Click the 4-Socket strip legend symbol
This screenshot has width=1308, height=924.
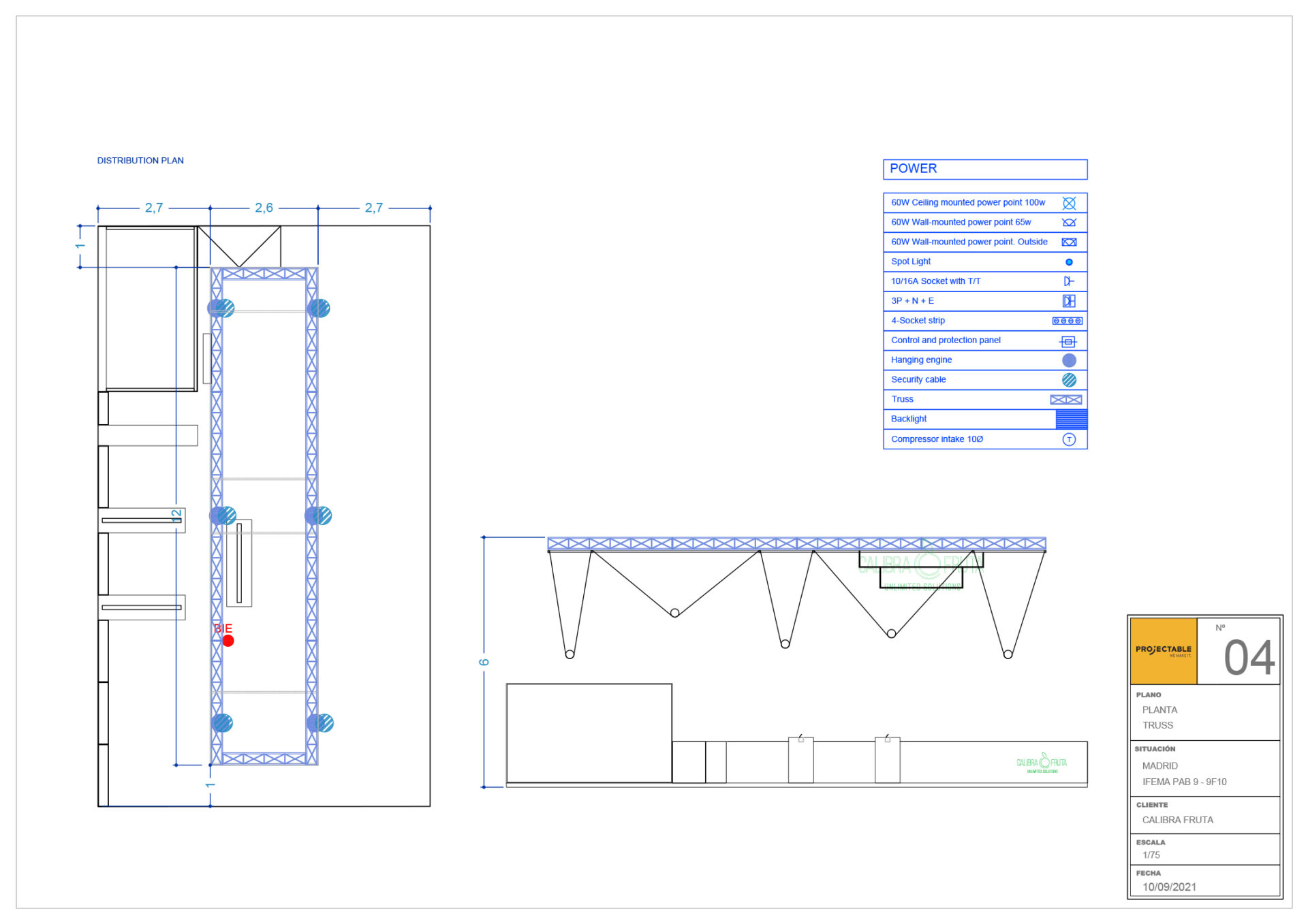pos(1066,321)
